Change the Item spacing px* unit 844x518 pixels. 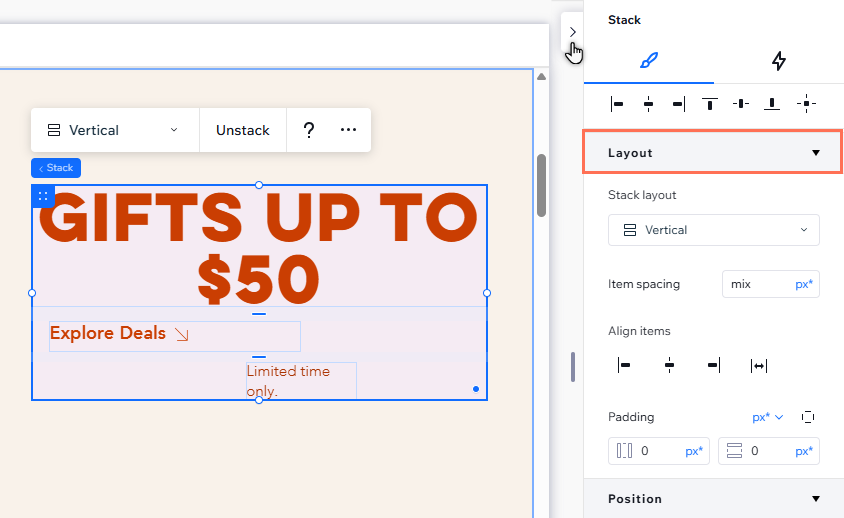(x=804, y=284)
